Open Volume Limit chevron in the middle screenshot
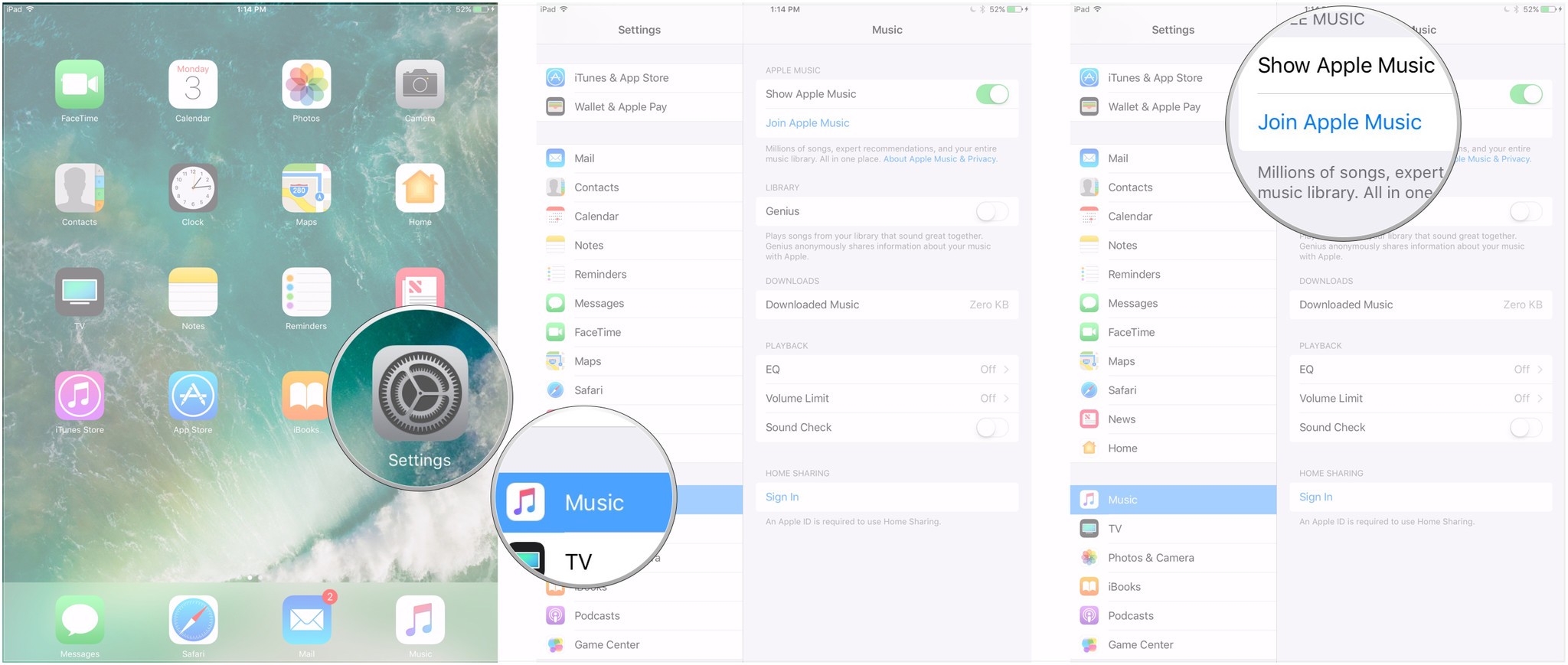The height and width of the screenshot is (665, 1568). pyautogui.click(x=1006, y=398)
